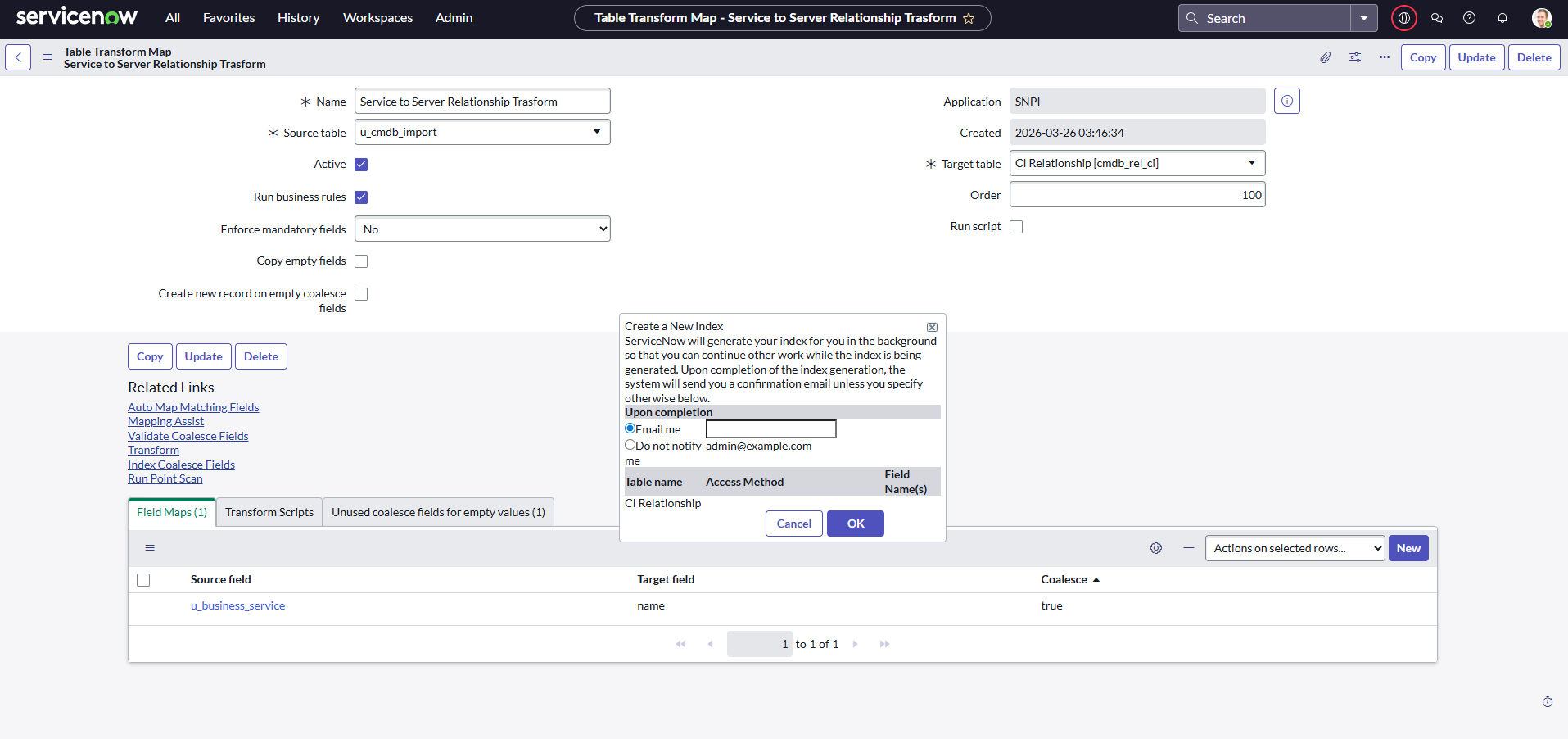Open the Auto Map Matching Fields link
The width and height of the screenshot is (1568, 739).
click(x=193, y=407)
